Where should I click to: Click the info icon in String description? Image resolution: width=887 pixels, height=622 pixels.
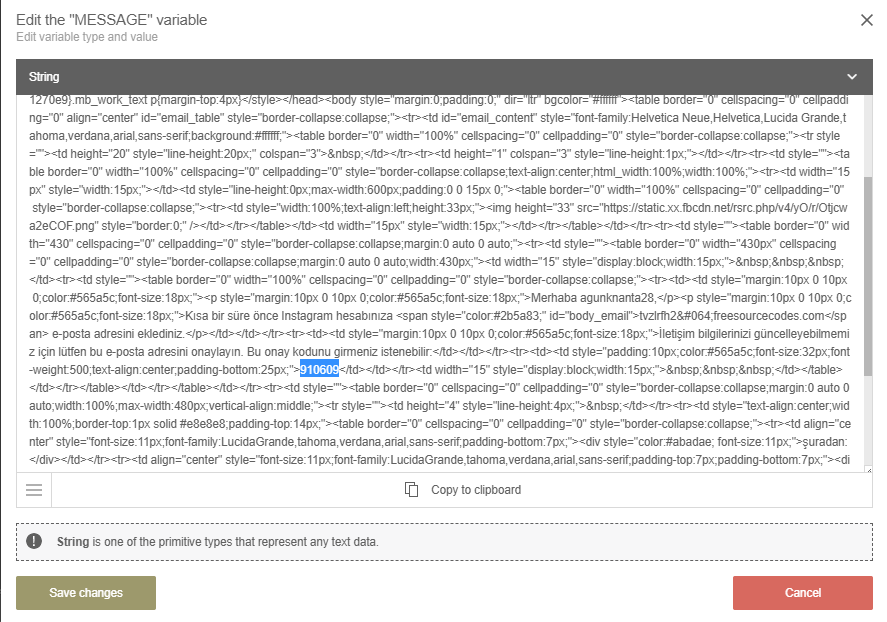pos(35,541)
